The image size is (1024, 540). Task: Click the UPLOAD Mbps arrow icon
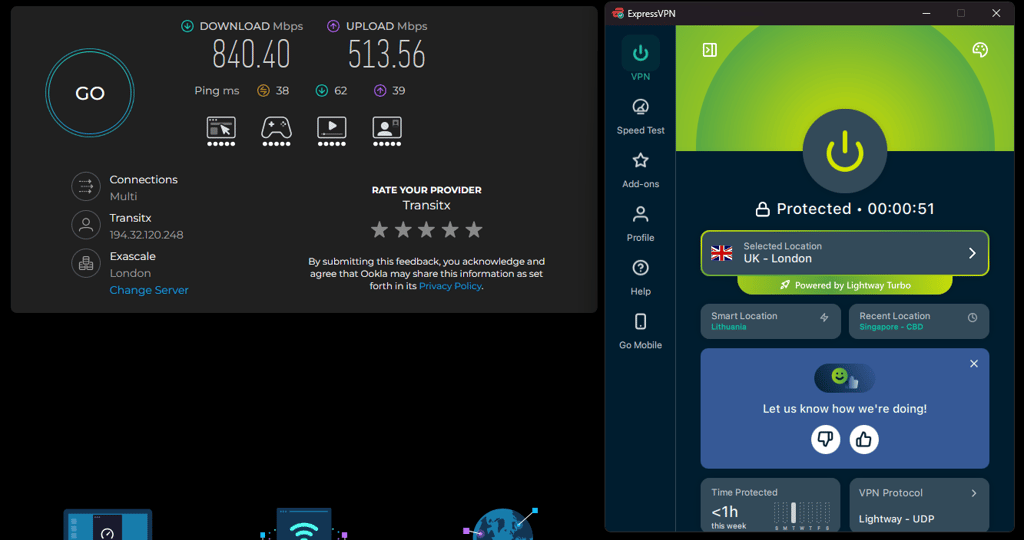[334, 26]
